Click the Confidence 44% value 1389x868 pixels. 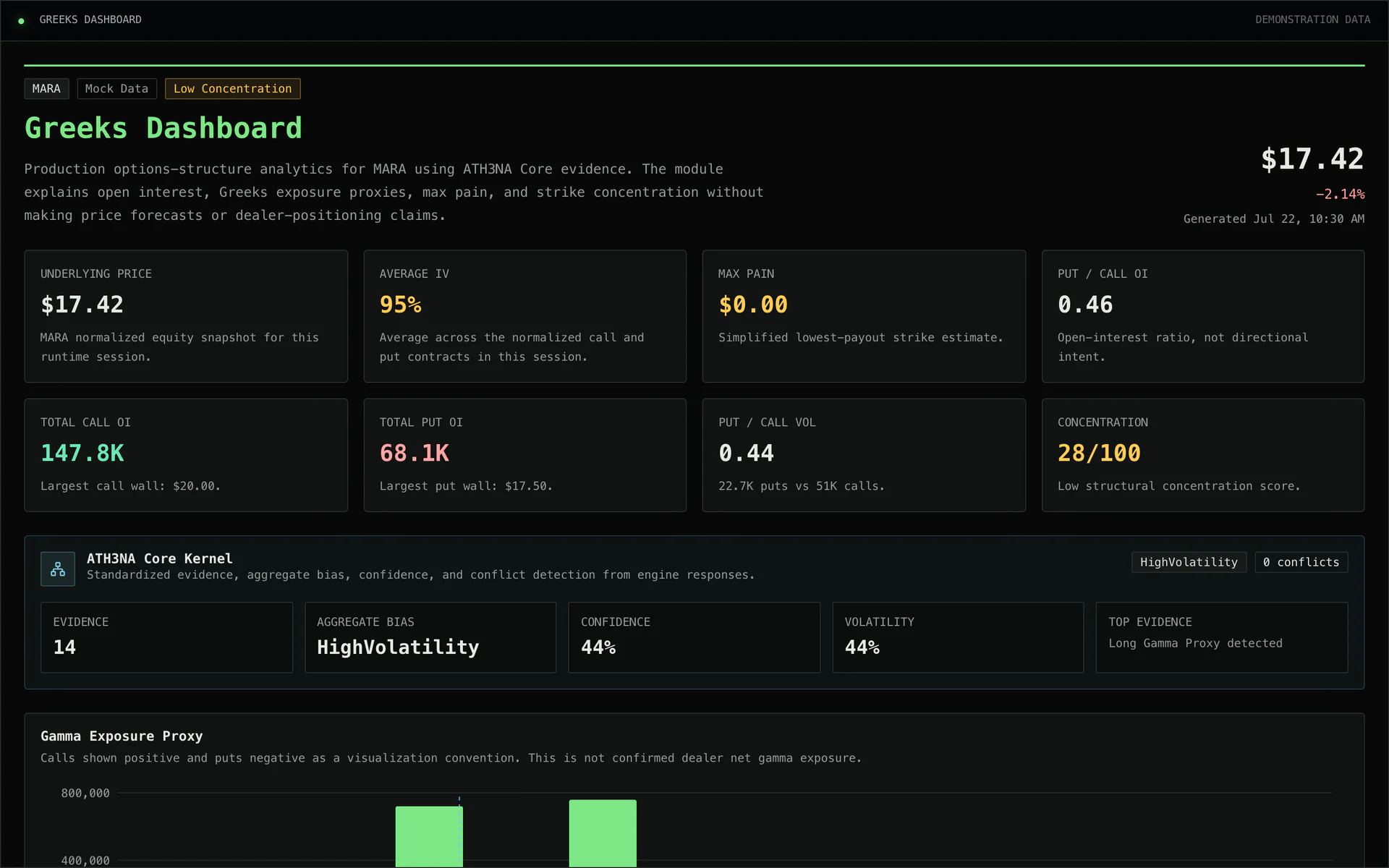[598, 647]
